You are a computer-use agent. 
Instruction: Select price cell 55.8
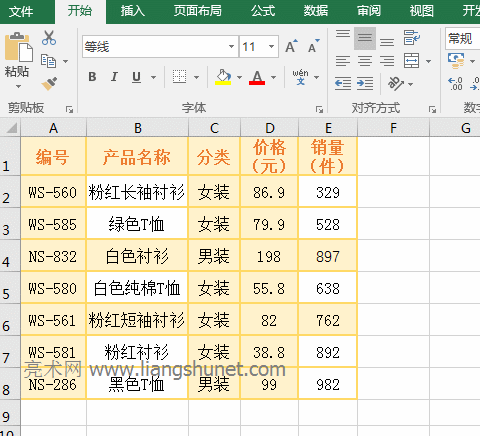click(269, 288)
